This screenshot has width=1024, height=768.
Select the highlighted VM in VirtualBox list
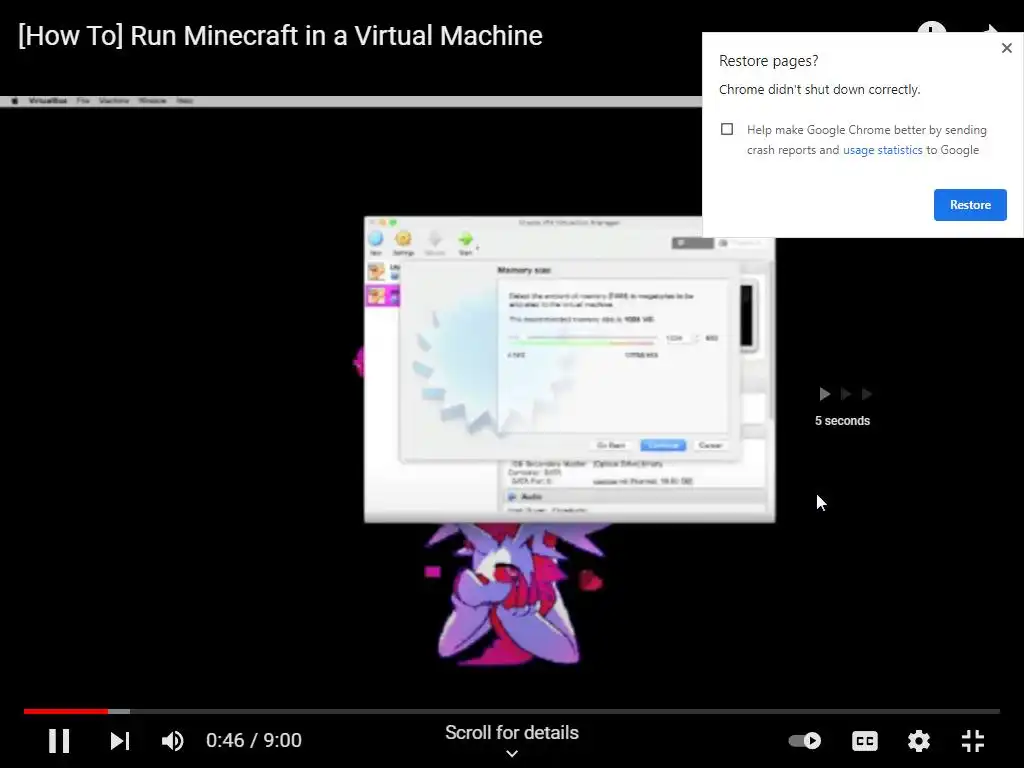pyautogui.click(x=382, y=296)
